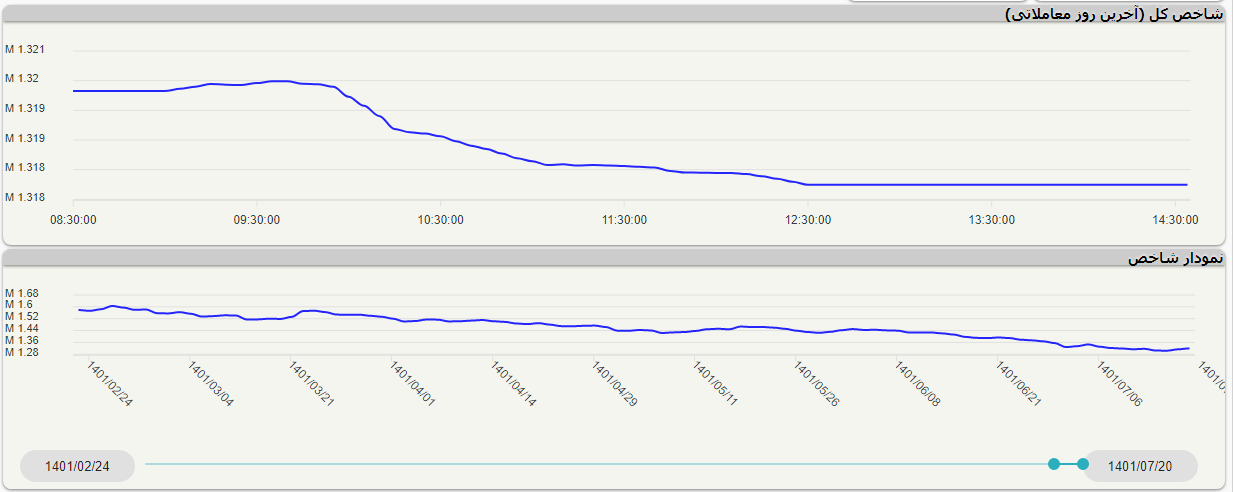Click the 1.321 M value axis label
1233x492 pixels.
coord(25,50)
